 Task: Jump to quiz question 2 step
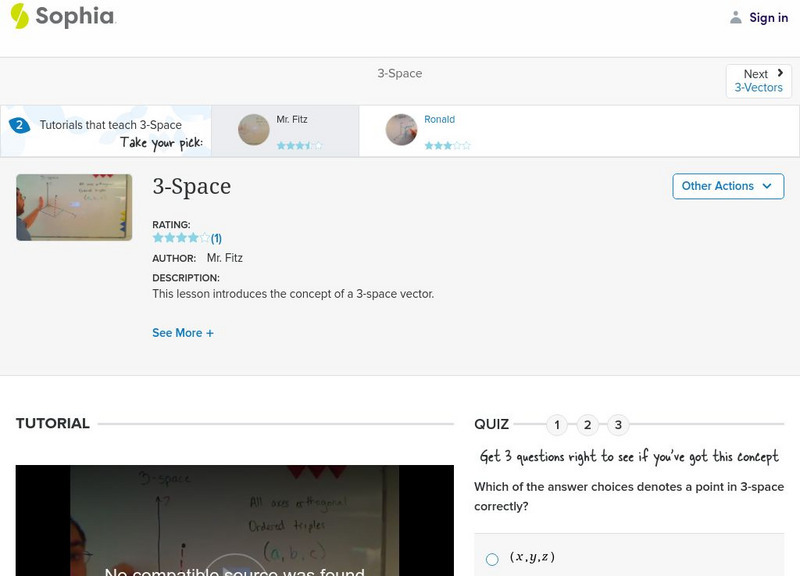pyautogui.click(x=588, y=424)
